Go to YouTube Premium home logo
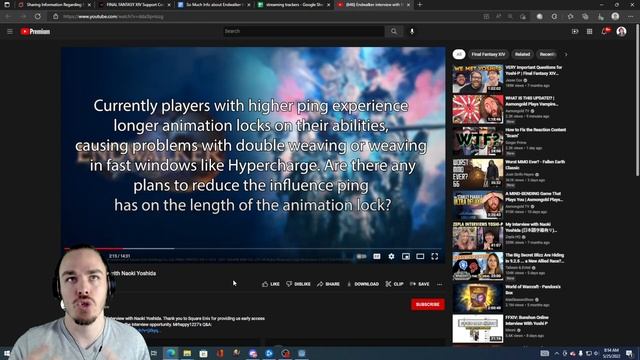Screen dimensions: 640x360 click(35, 31)
